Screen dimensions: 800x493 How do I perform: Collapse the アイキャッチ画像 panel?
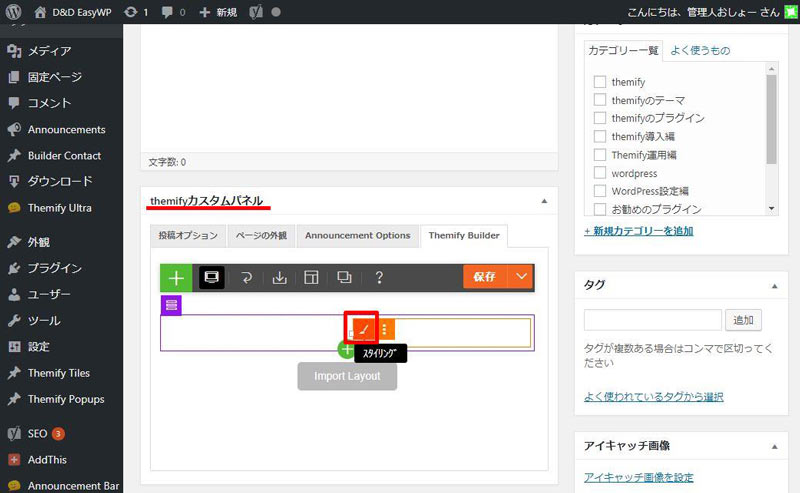coord(774,447)
